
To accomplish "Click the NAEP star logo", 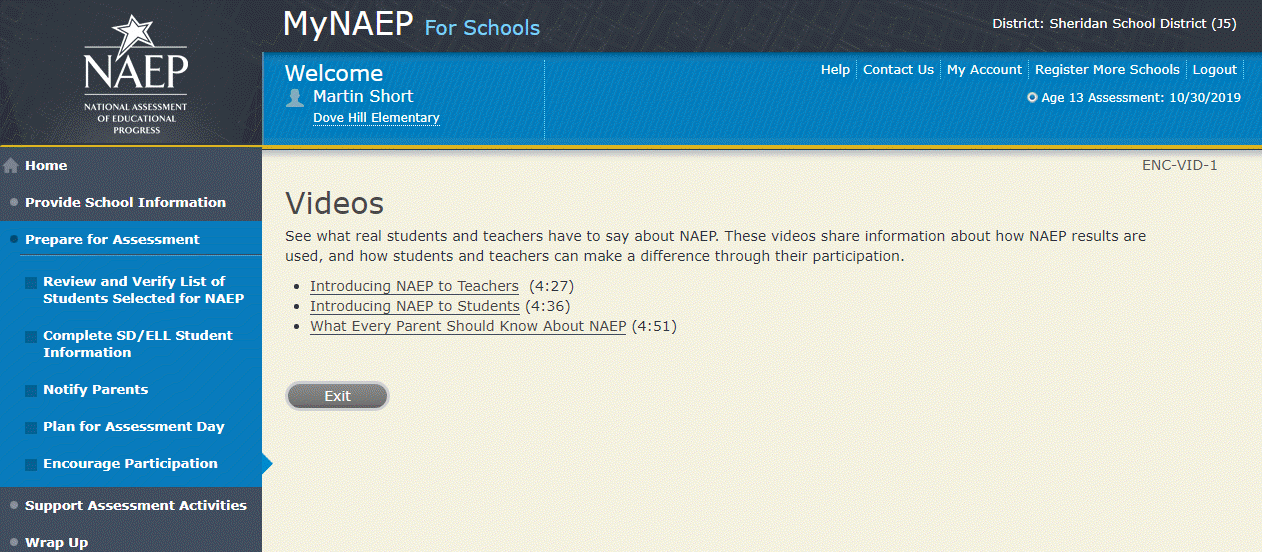I will point(135,75).
